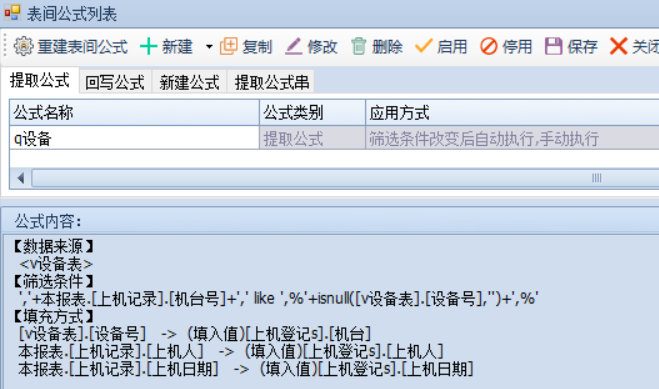Switch to the 回写公式 tab

(x=115, y=82)
